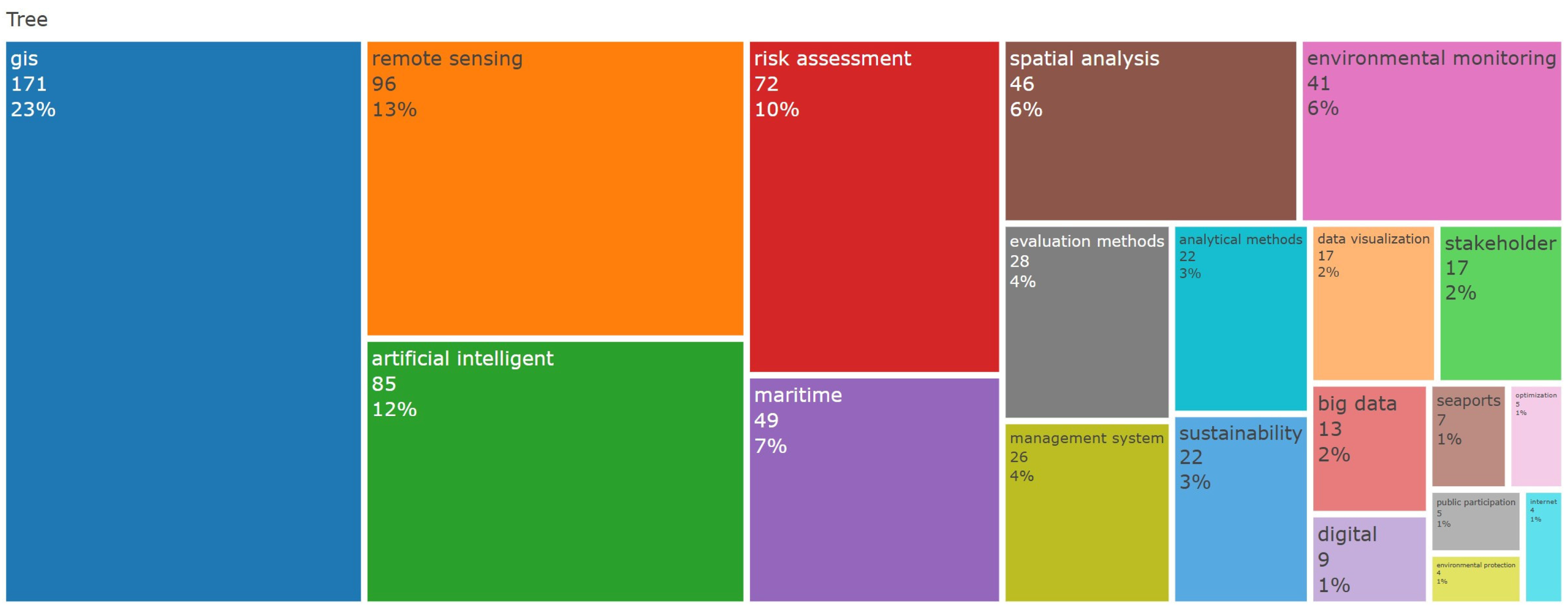Viewport: 1568px width, 606px height.
Task: Select the red risk assessment tile
Action: [873, 207]
